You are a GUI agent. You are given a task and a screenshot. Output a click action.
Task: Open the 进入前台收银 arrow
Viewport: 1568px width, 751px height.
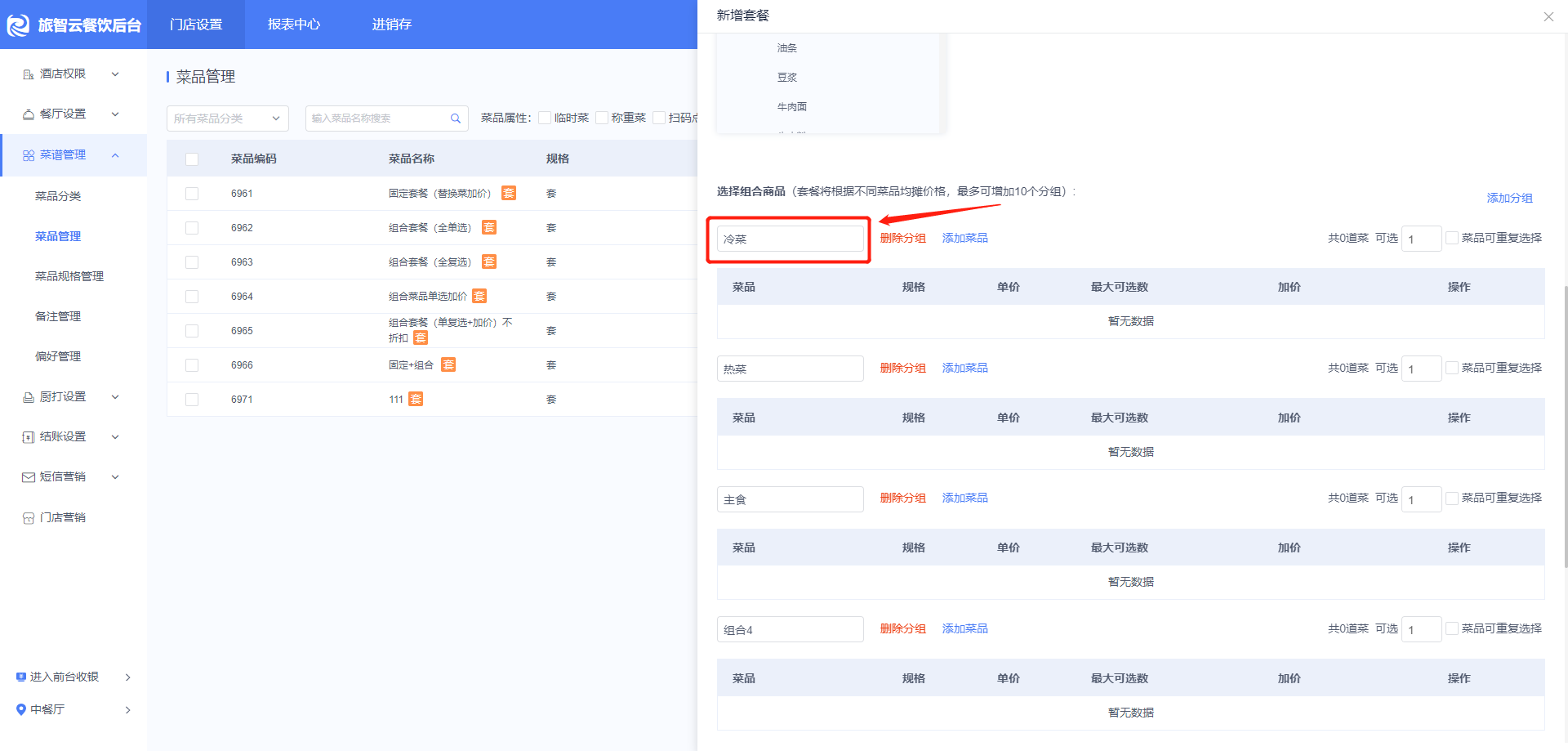[127, 677]
